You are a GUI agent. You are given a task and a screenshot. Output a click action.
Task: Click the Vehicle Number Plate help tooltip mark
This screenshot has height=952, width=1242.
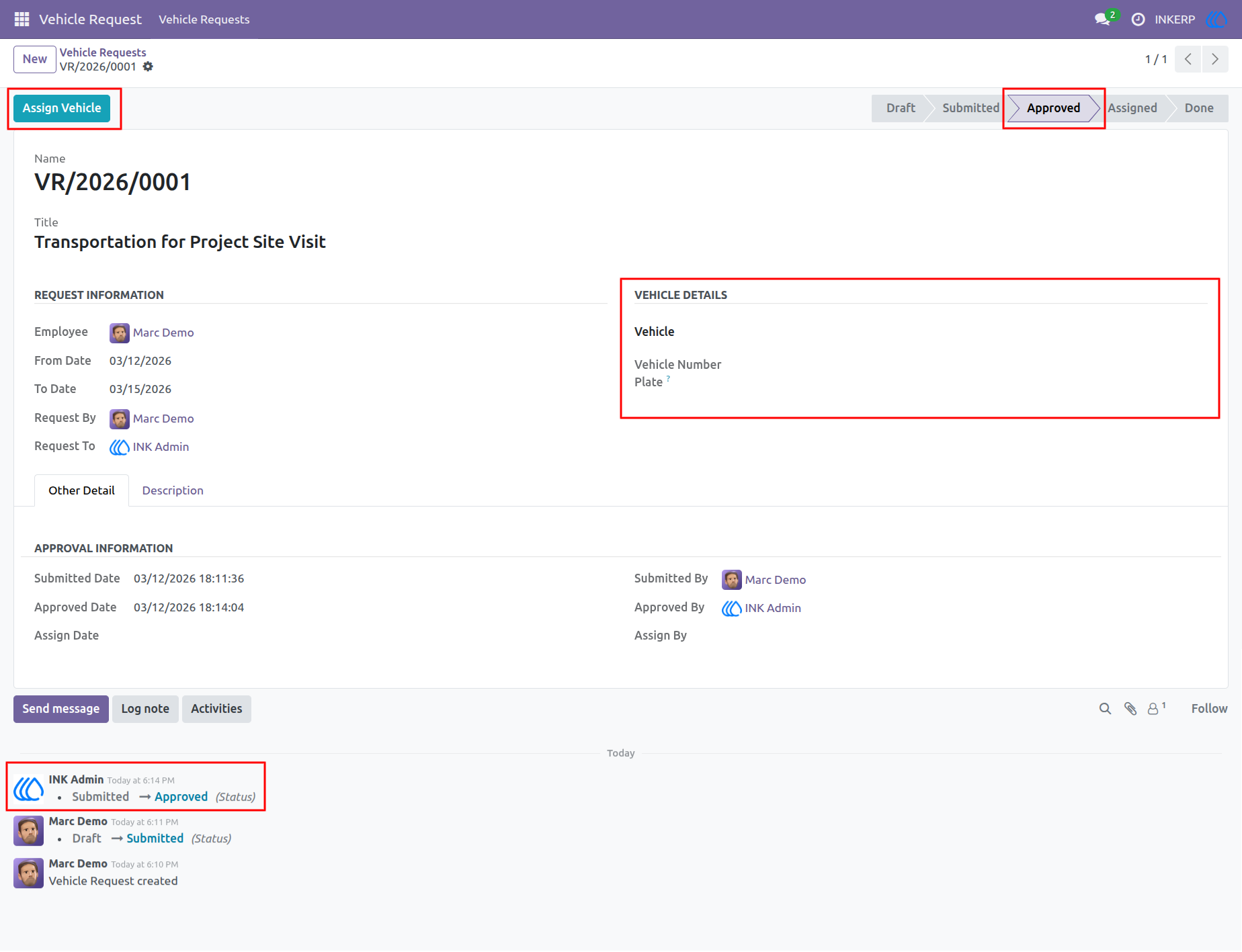pyautogui.click(x=668, y=379)
